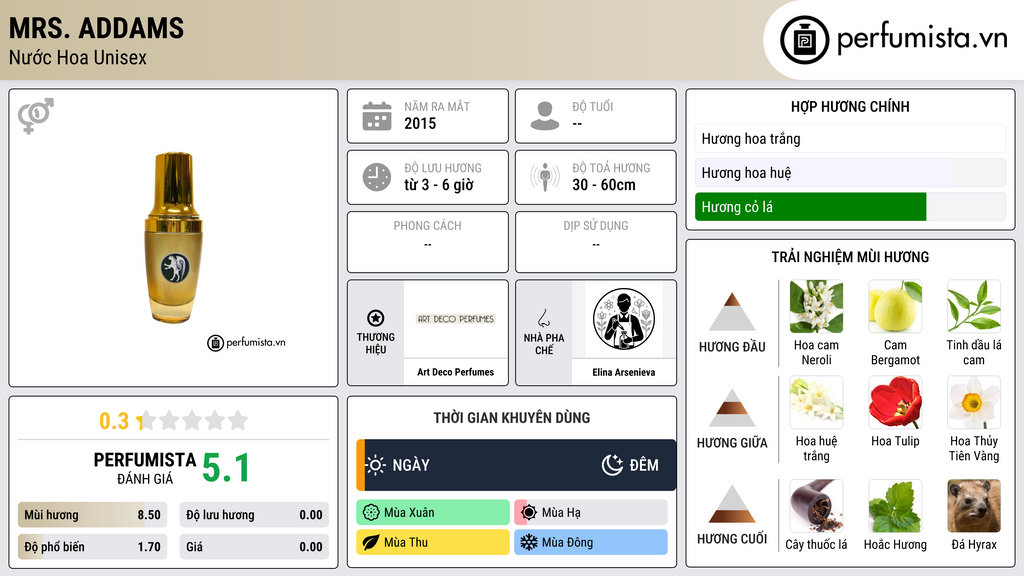Select the Mùa Thu season chip
The image size is (1024, 576).
tap(433, 542)
